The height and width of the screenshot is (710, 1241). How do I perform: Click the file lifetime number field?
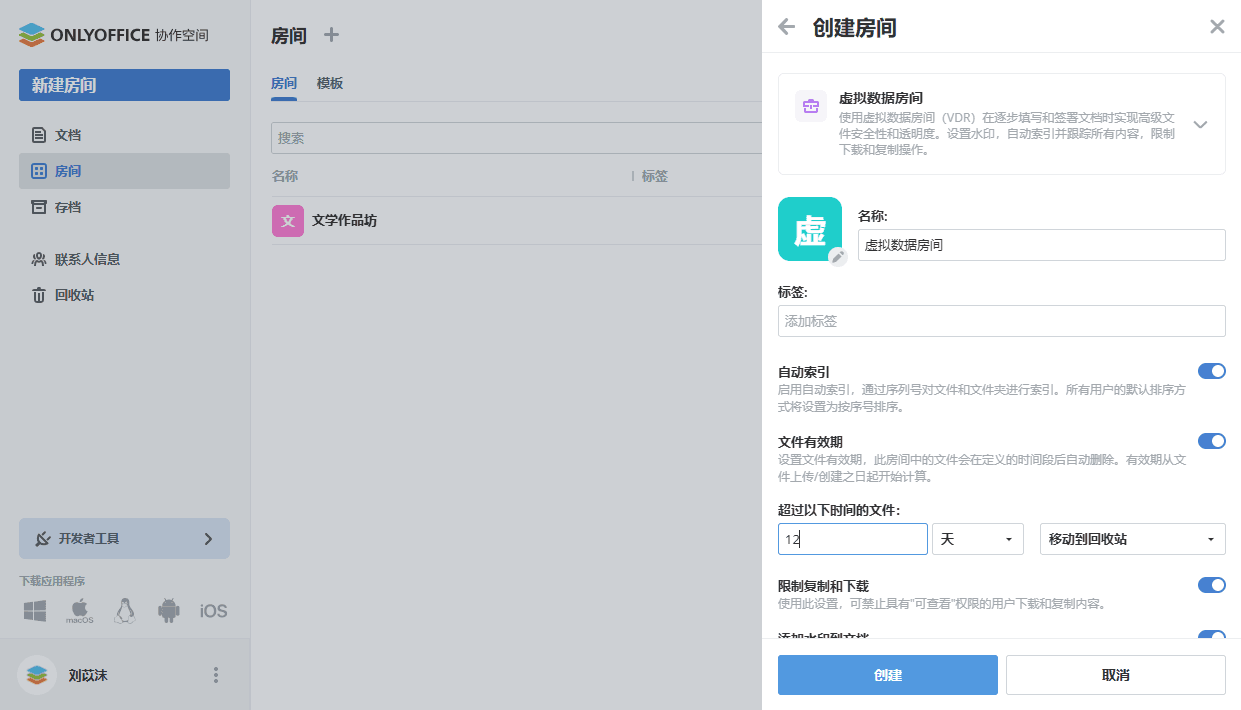[x=853, y=539]
